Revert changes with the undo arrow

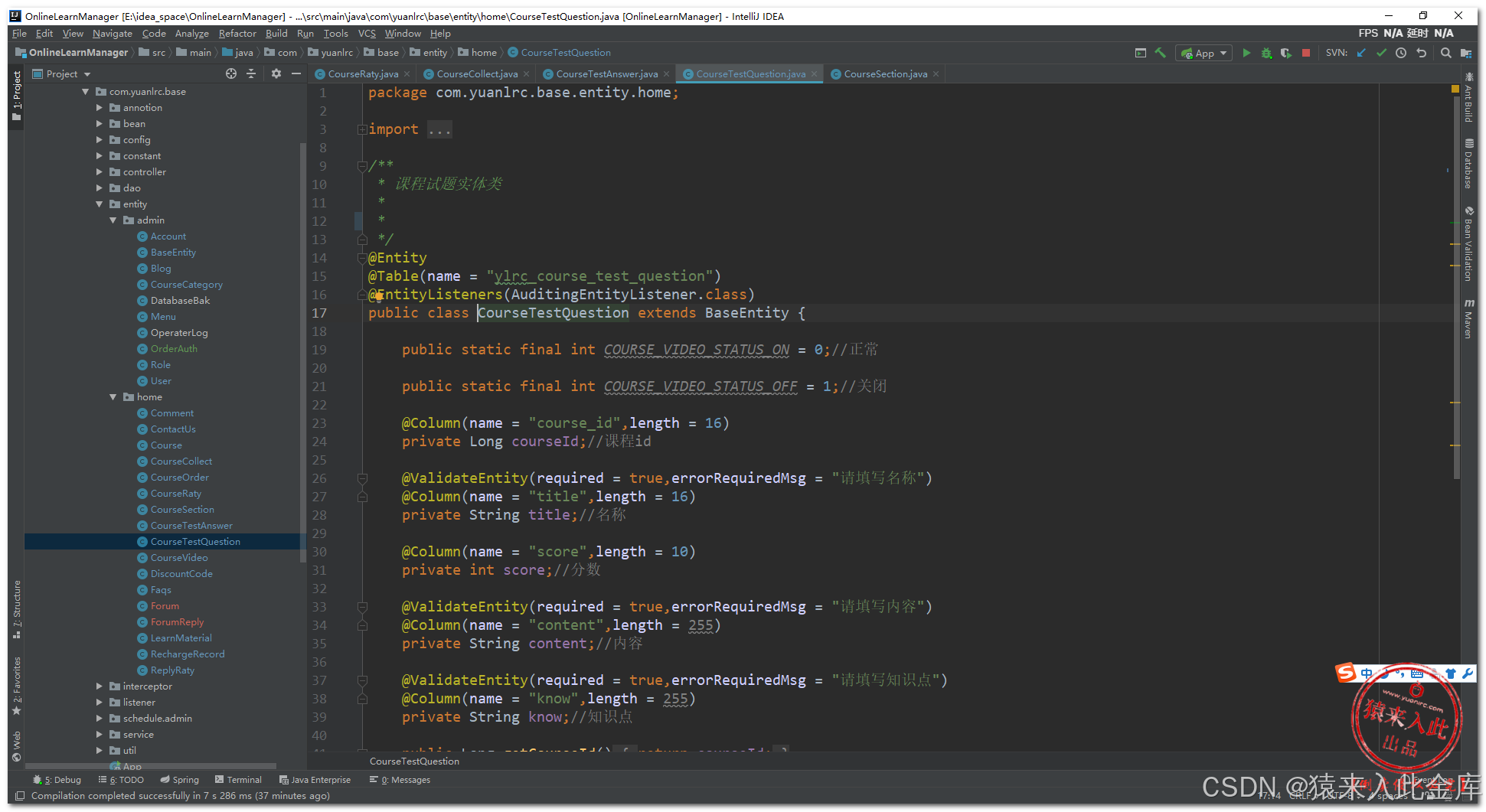click(1422, 53)
